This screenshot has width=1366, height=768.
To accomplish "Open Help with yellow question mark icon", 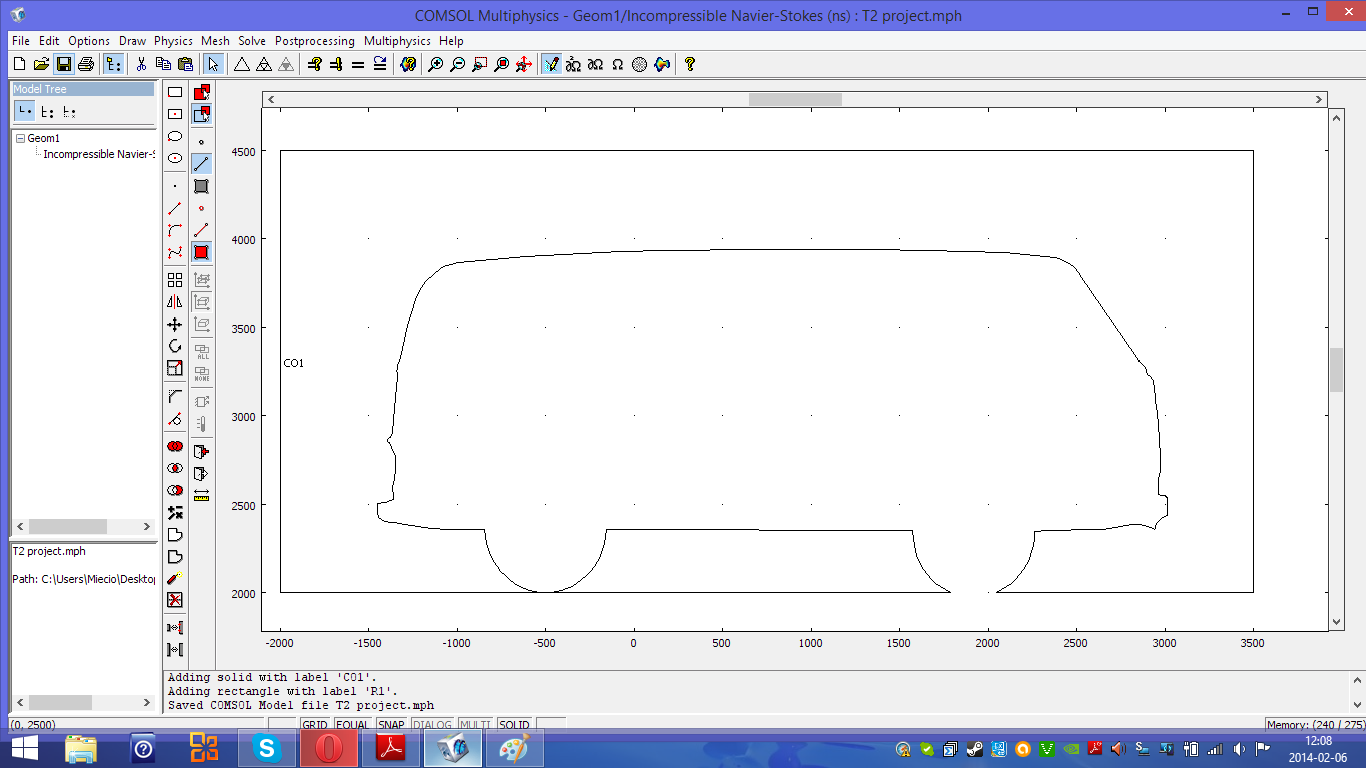I will [x=689, y=64].
